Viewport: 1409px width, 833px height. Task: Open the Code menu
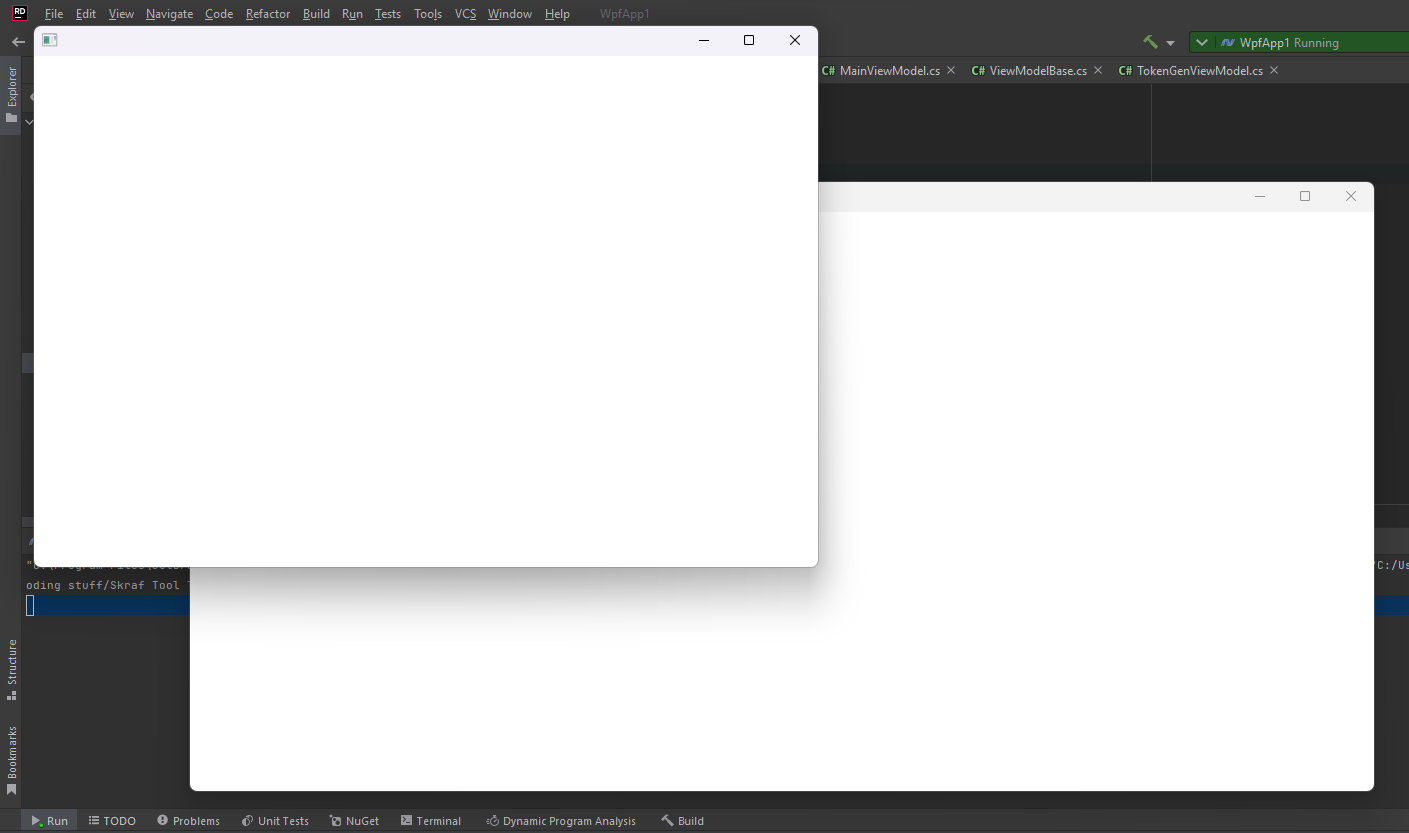[x=219, y=14]
